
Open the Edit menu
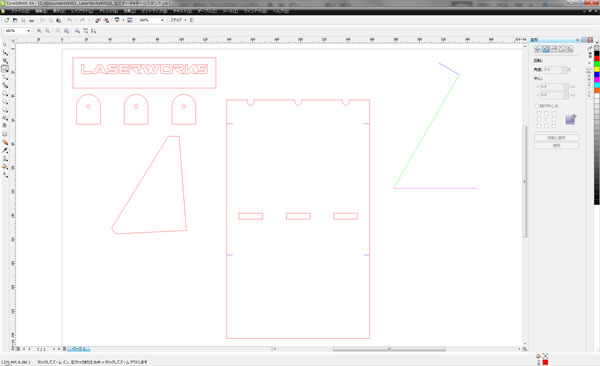tap(41, 11)
